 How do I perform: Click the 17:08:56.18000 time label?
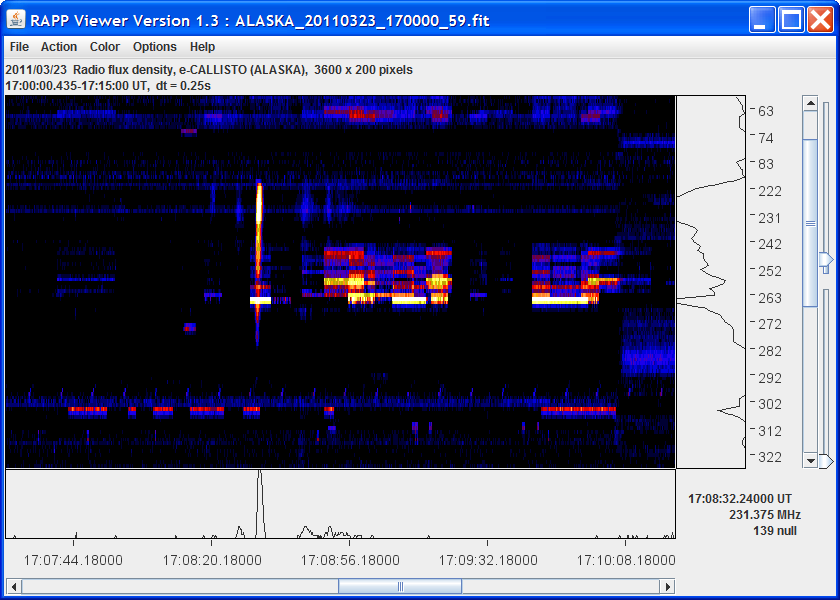coord(350,560)
